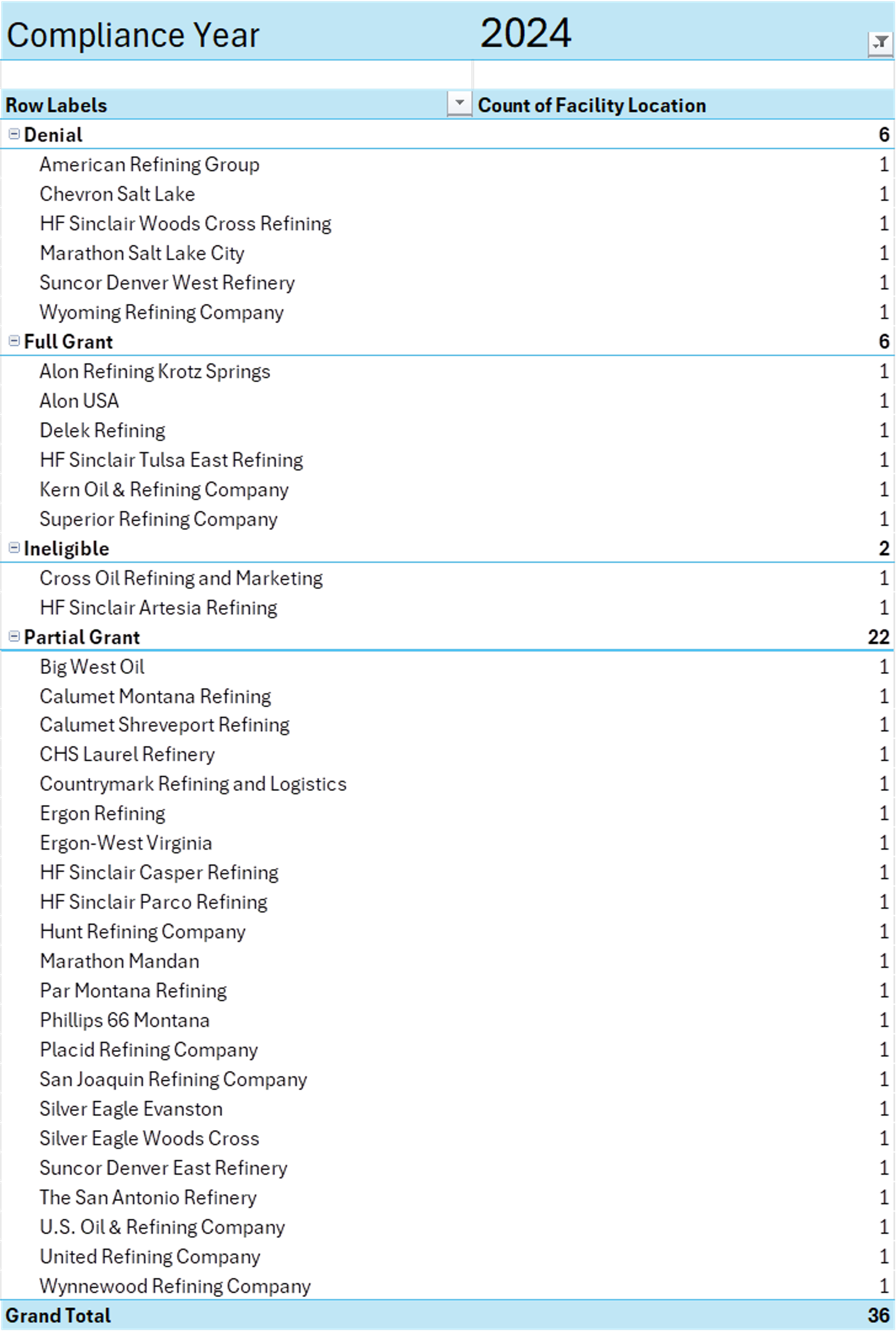Select Silver Eagle Woods Cross row
The height and width of the screenshot is (1331, 896).
tap(448, 1138)
